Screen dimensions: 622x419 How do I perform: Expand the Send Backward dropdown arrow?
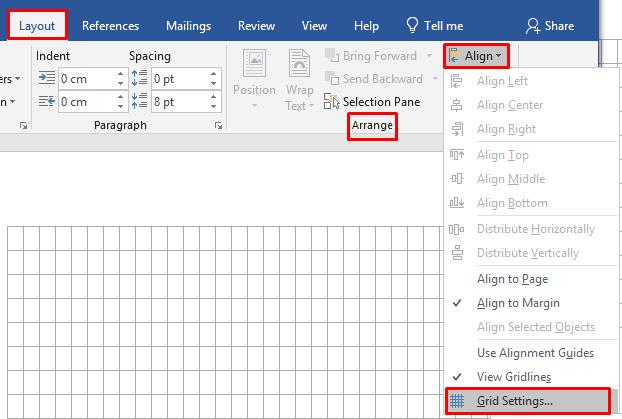pyautogui.click(x=436, y=79)
